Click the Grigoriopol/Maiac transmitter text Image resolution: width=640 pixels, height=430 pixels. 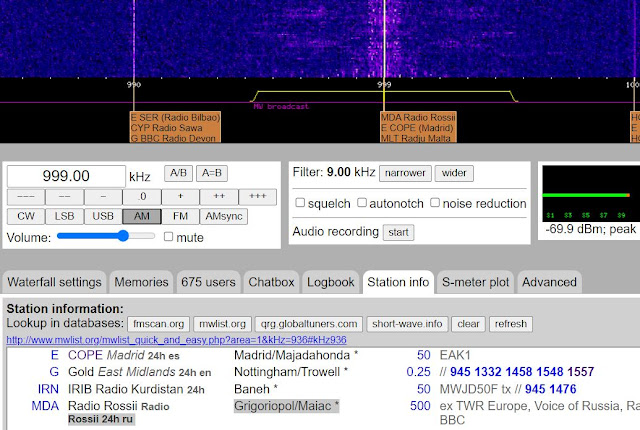click(x=287, y=406)
